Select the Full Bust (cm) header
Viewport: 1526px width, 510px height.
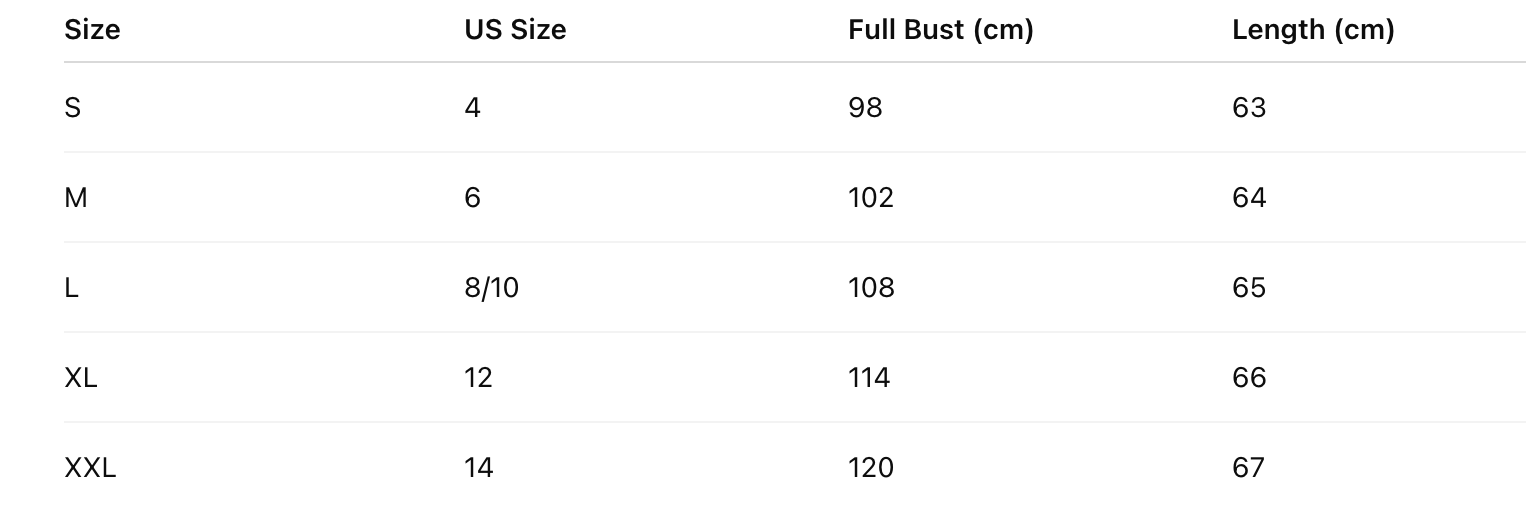[941, 30]
